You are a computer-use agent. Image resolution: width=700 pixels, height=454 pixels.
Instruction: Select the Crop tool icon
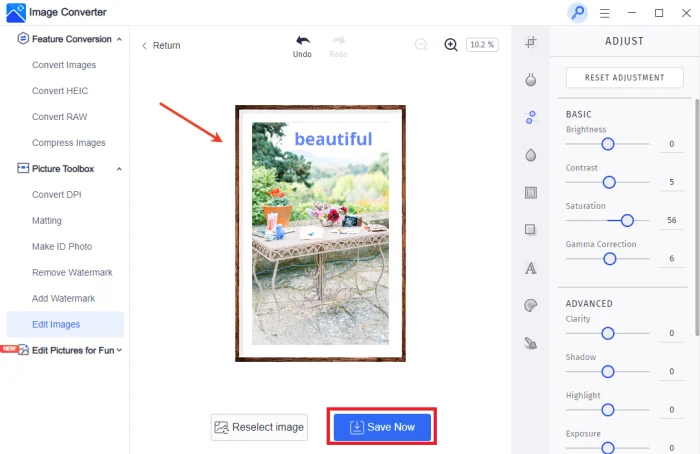531,42
